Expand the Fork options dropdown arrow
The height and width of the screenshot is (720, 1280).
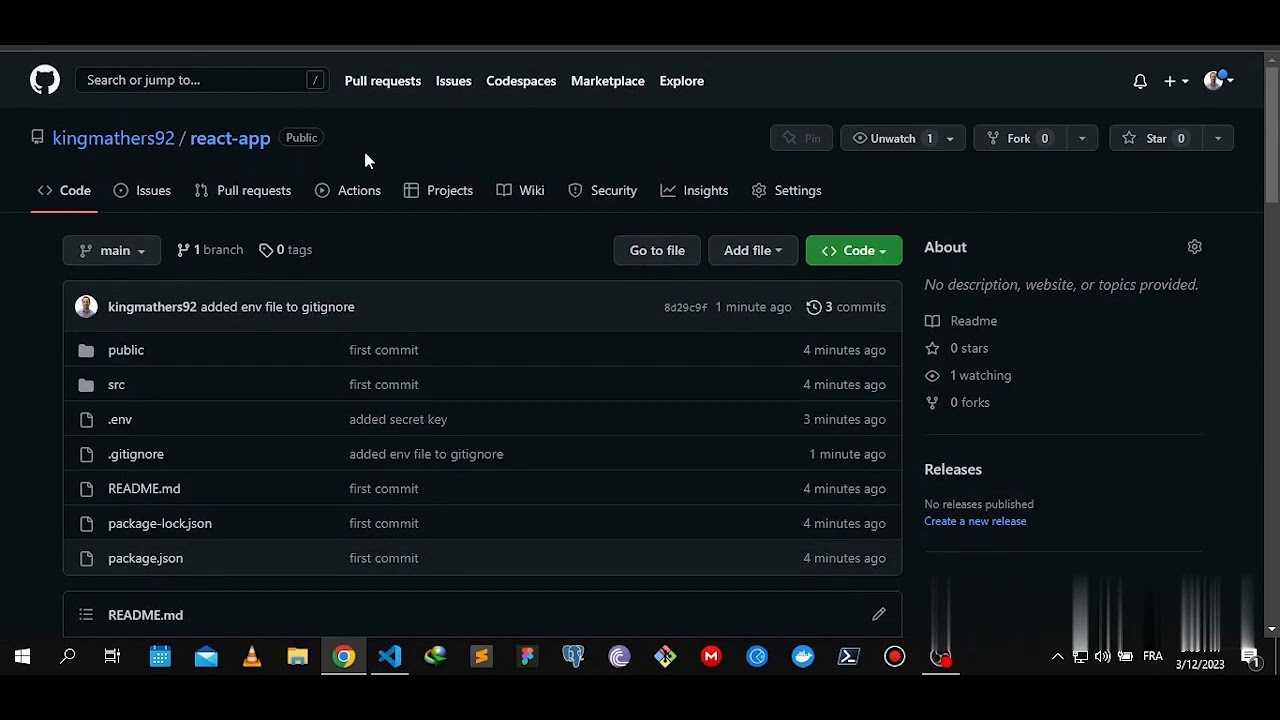coord(1082,138)
